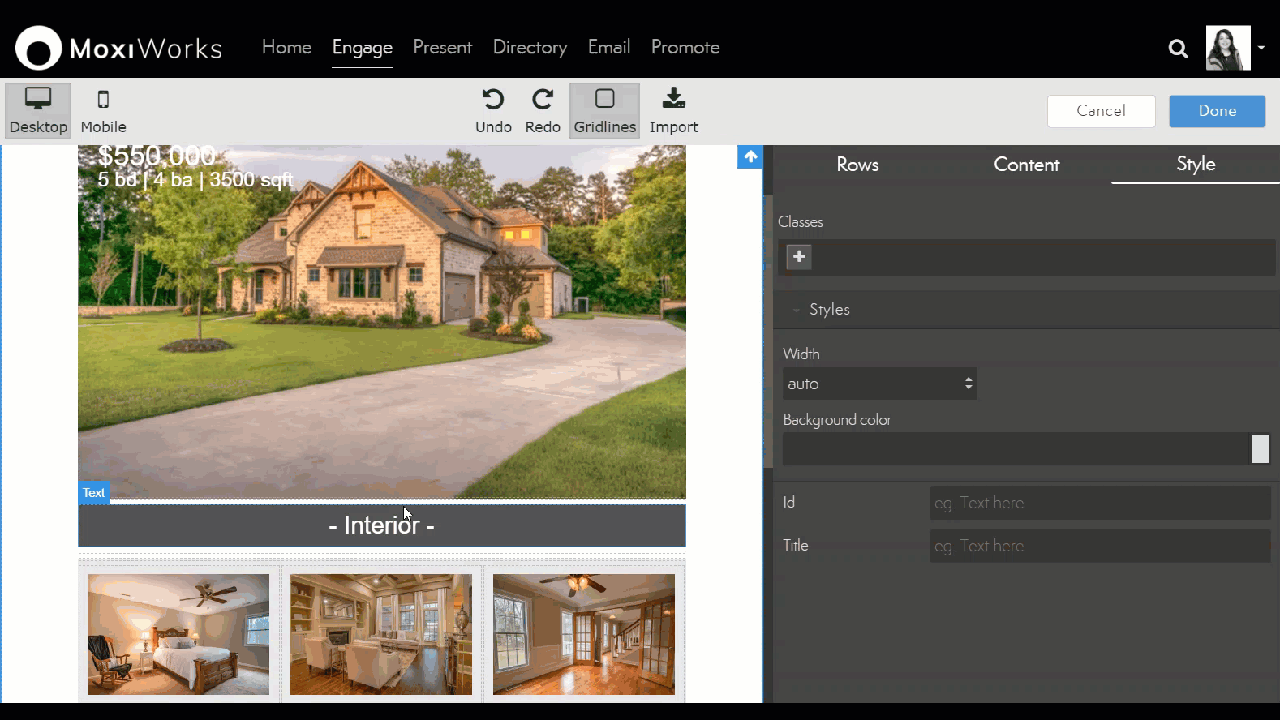Switch to the Rows tab
This screenshot has height=720, width=1280.
tap(857, 165)
